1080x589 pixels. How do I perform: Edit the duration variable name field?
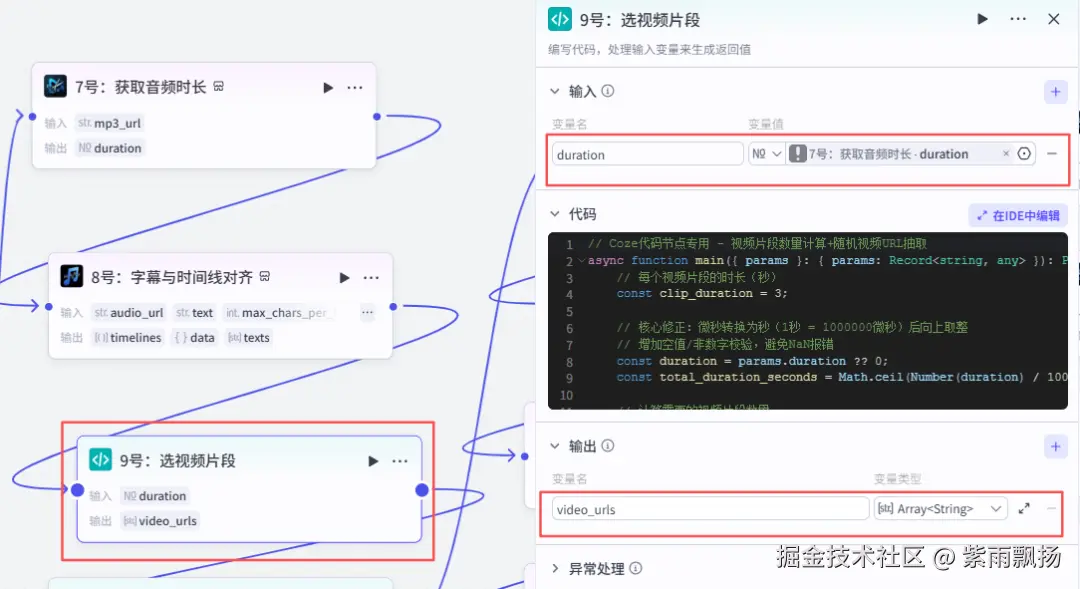click(x=647, y=154)
